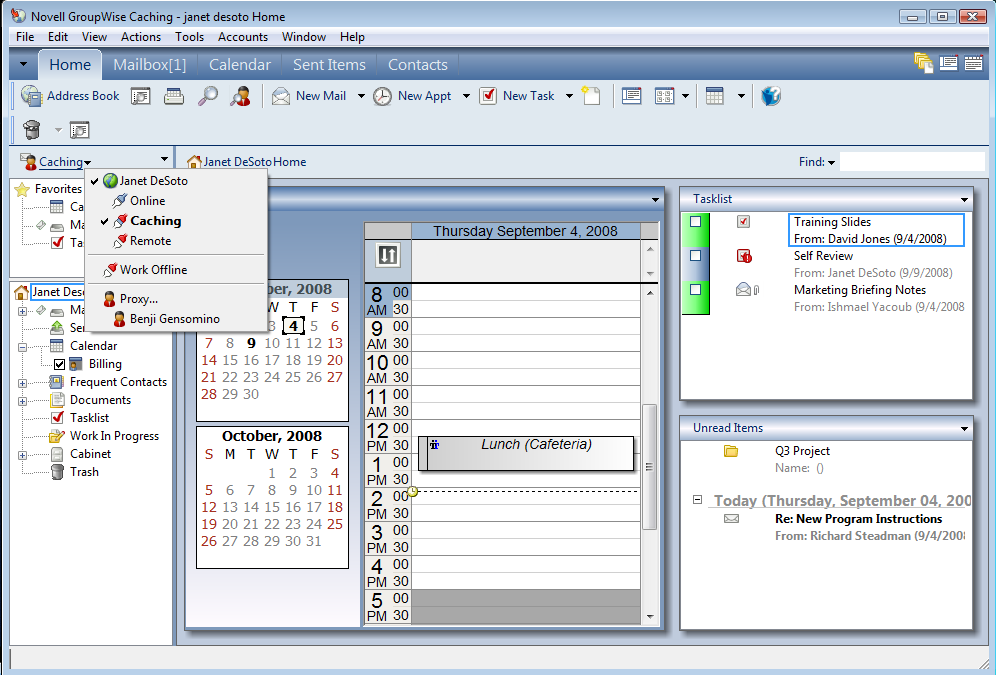Open Re: New Program Instructions message
The image size is (996, 675).
pyautogui.click(x=858, y=519)
